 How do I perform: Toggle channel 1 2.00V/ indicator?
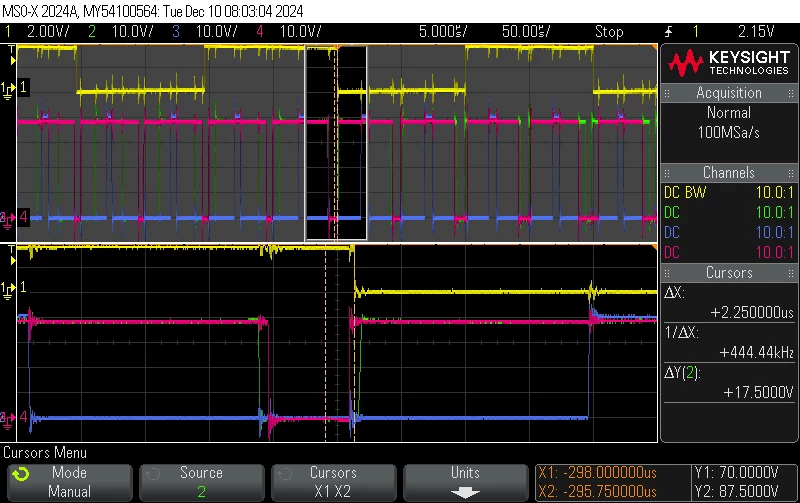38,32
